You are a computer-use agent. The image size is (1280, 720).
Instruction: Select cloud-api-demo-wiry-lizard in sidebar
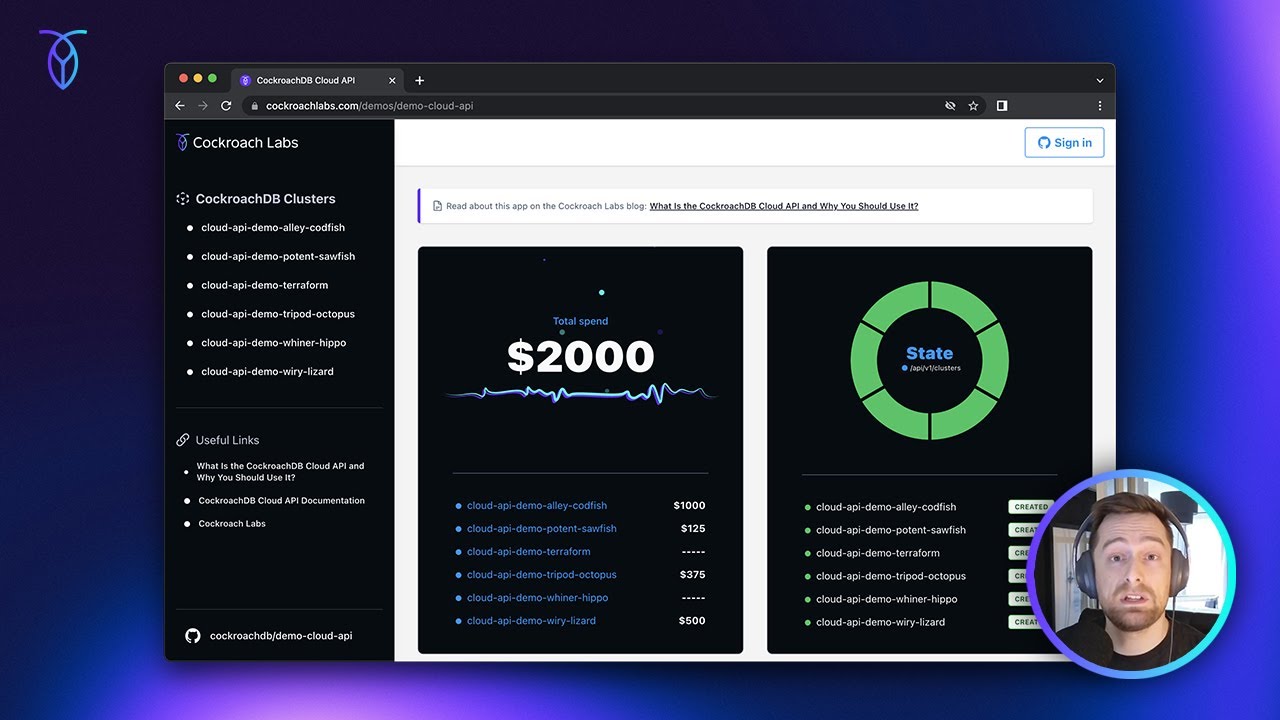[268, 372]
